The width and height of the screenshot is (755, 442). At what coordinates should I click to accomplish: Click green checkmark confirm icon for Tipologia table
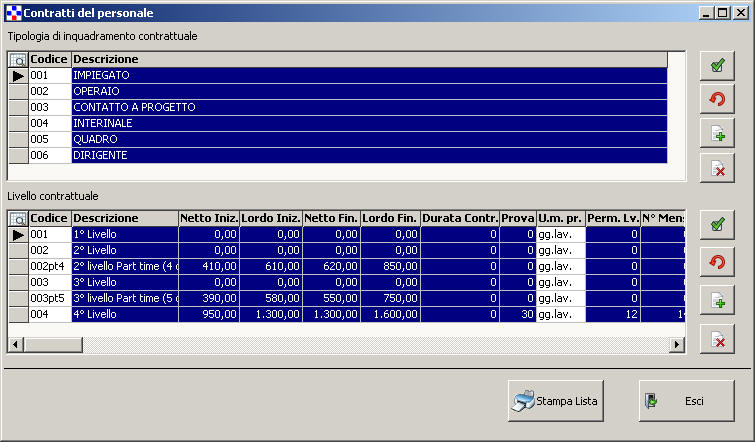tap(717, 66)
